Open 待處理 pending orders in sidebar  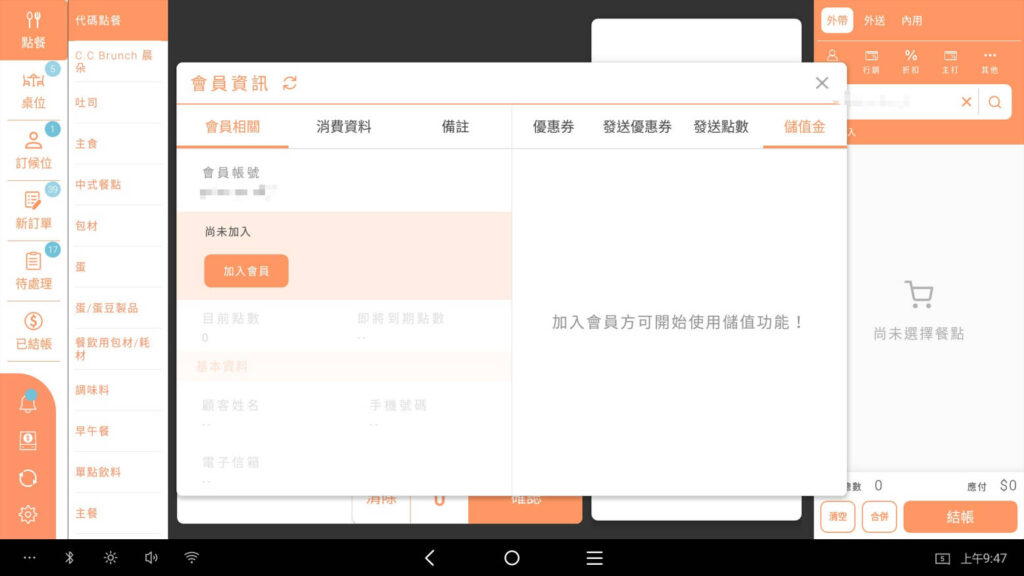point(33,271)
